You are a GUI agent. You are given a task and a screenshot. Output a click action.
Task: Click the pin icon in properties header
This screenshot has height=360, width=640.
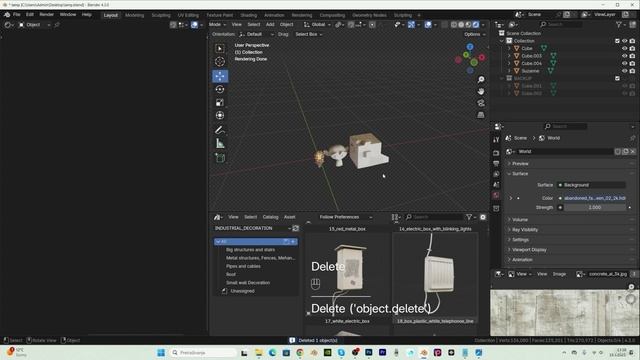pos(633,138)
